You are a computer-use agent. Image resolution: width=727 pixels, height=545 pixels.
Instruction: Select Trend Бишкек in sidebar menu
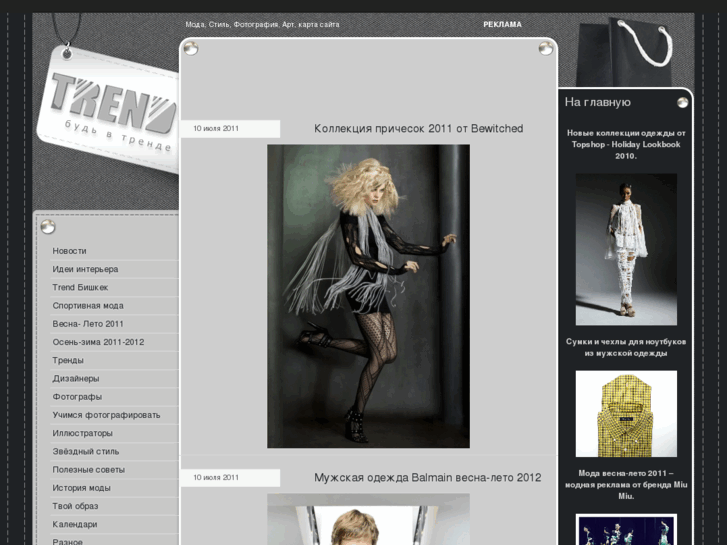[x=80, y=288]
